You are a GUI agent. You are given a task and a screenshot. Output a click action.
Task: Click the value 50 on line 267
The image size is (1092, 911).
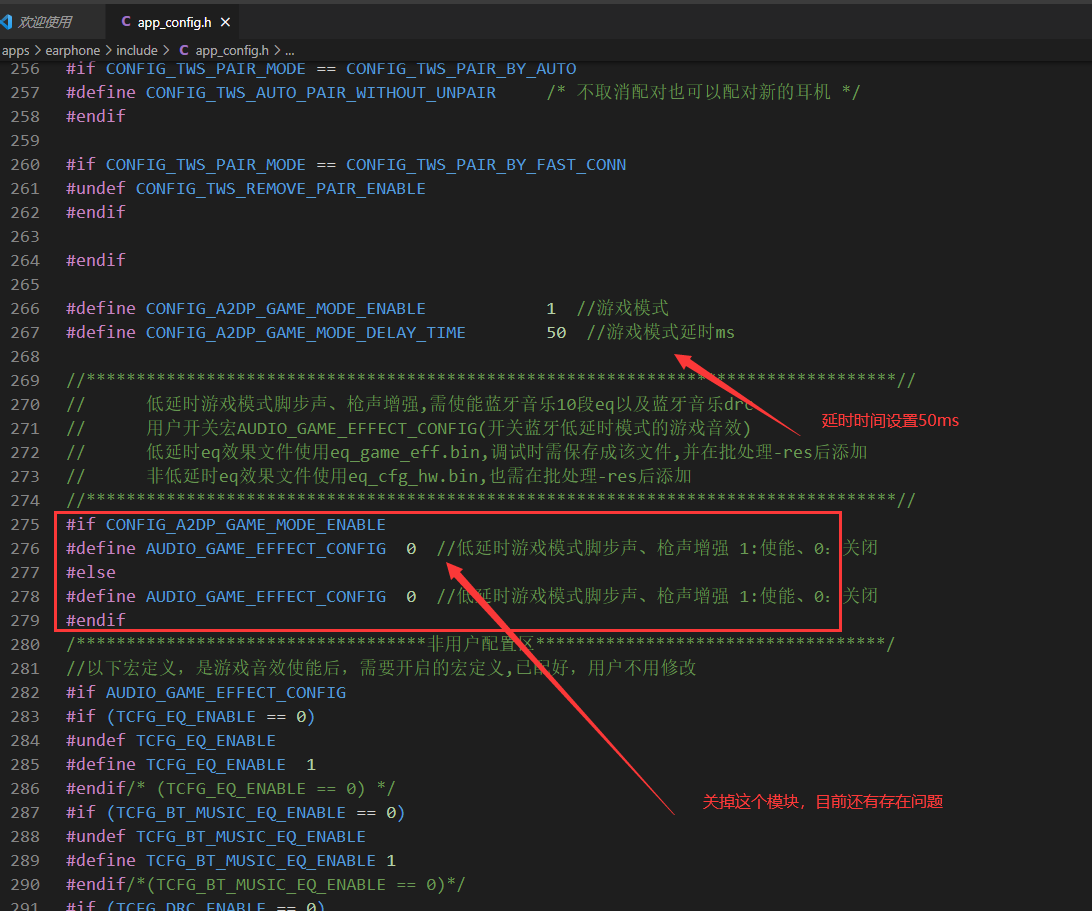556,333
